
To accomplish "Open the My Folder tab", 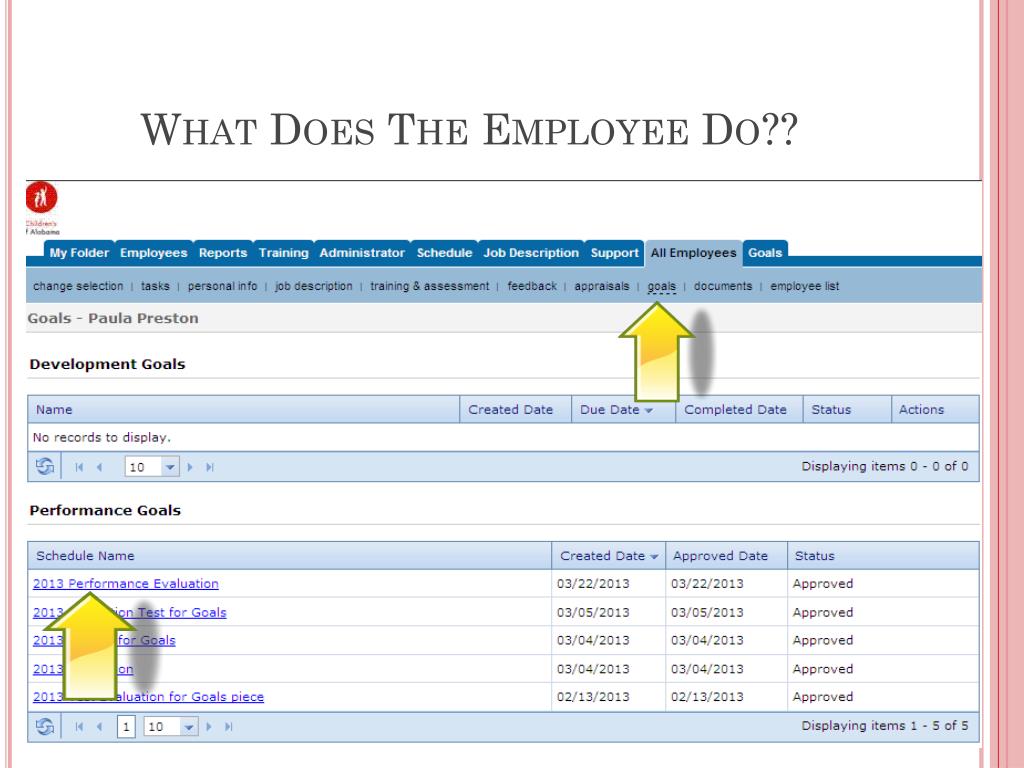I will point(79,253).
